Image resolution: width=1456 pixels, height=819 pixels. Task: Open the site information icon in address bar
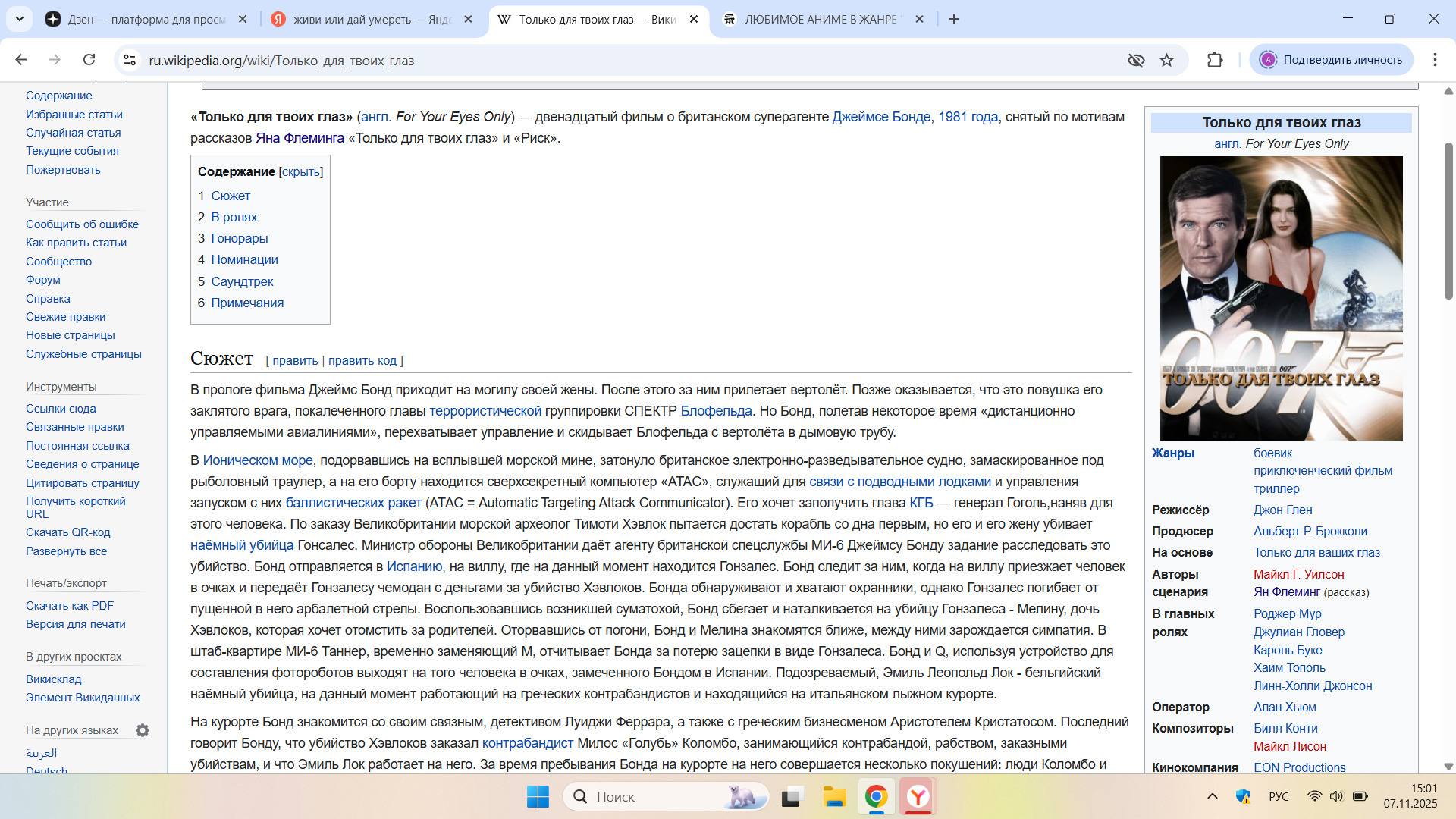tap(130, 60)
